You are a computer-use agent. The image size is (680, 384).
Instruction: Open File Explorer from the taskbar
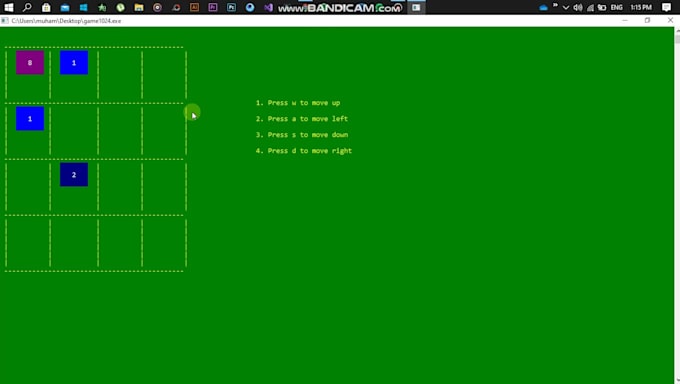click(139, 7)
